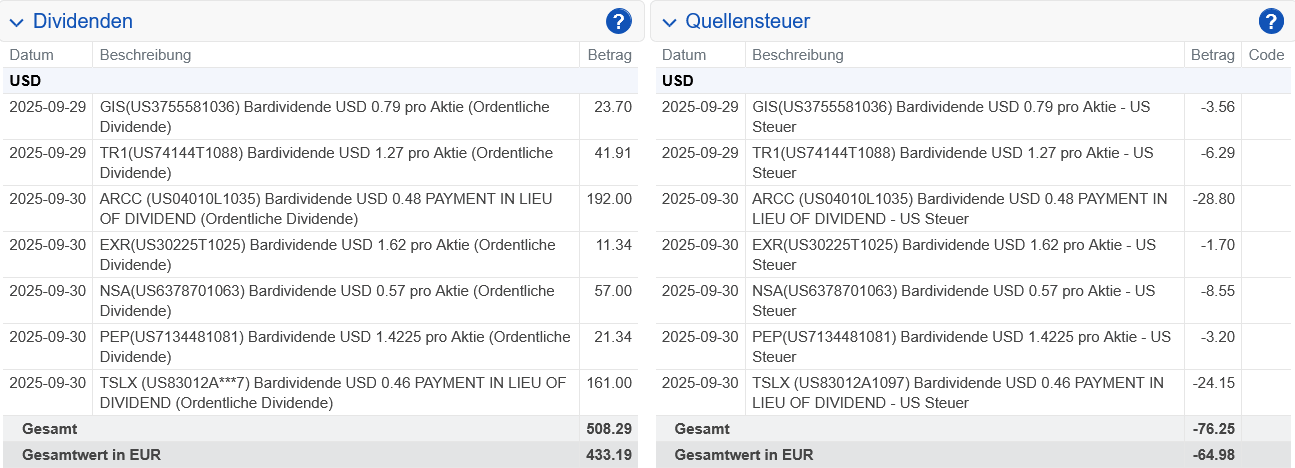
Task: Click the Dividenden Gesamt total 508.29
Action: point(609,429)
